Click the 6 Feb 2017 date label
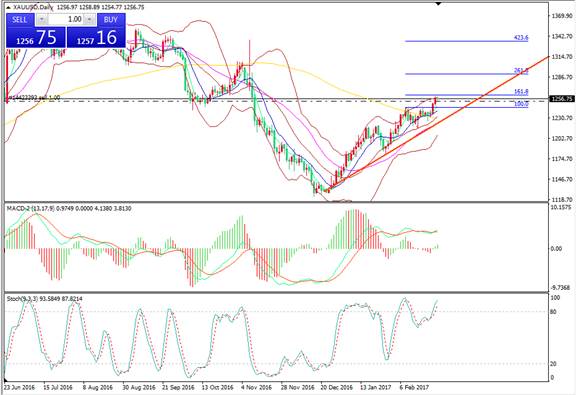This screenshot has width=576, height=395. 415,388
